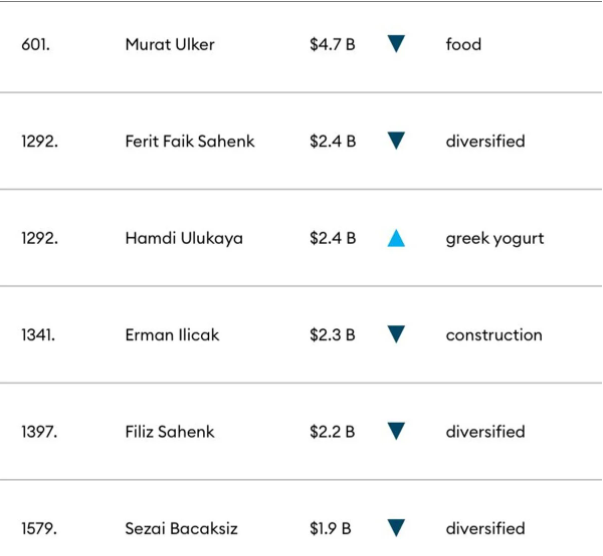Viewport: 603px width, 556px height.
Task: Open Murat Ulker's profile
Action: tap(170, 44)
